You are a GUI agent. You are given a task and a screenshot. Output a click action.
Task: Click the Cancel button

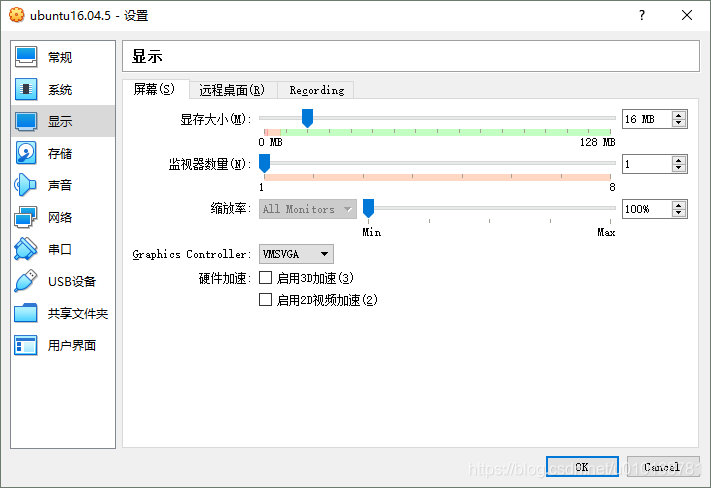click(x=662, y=467)
